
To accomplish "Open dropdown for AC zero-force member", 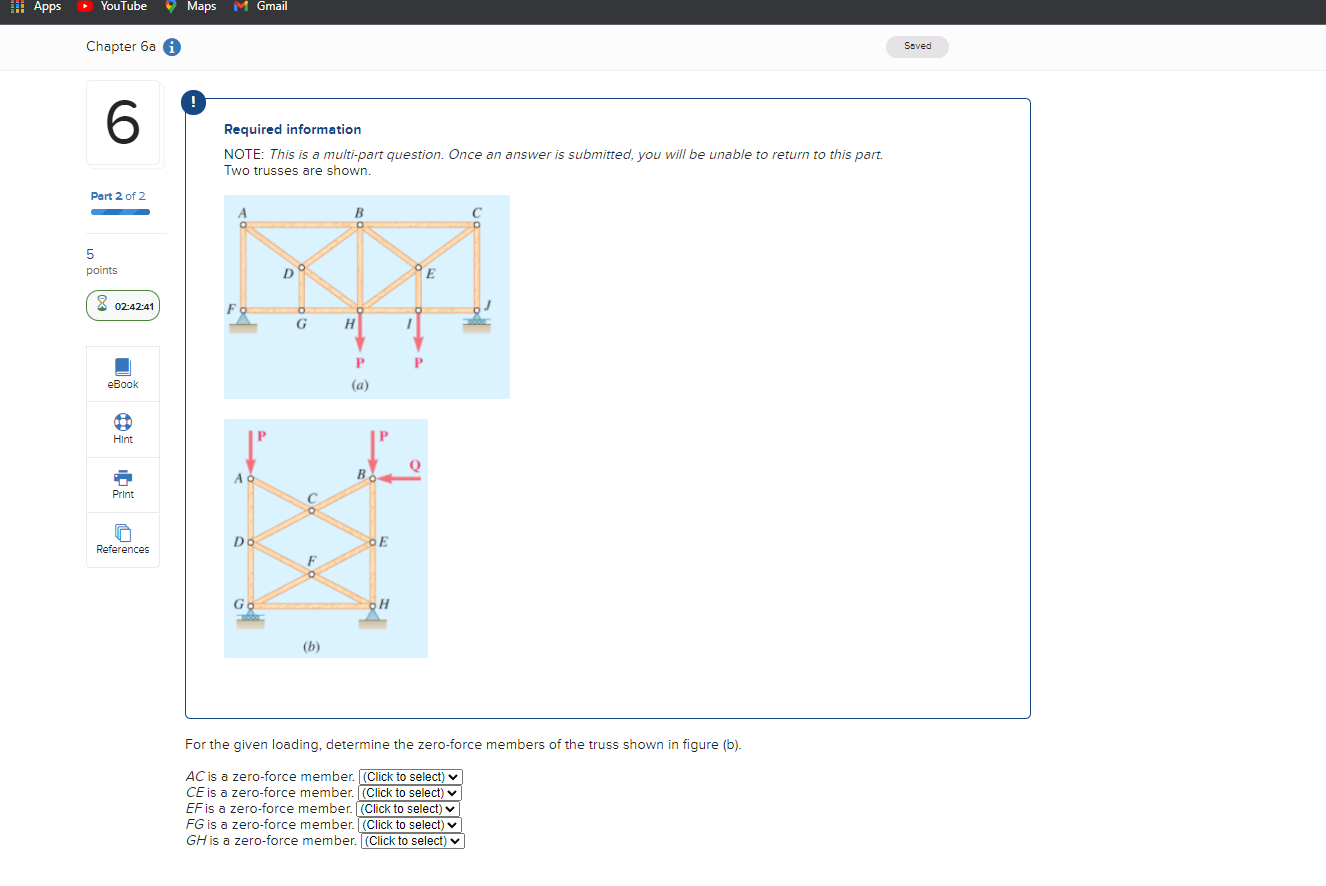I will pyautogui.click(x=411, y=777).
